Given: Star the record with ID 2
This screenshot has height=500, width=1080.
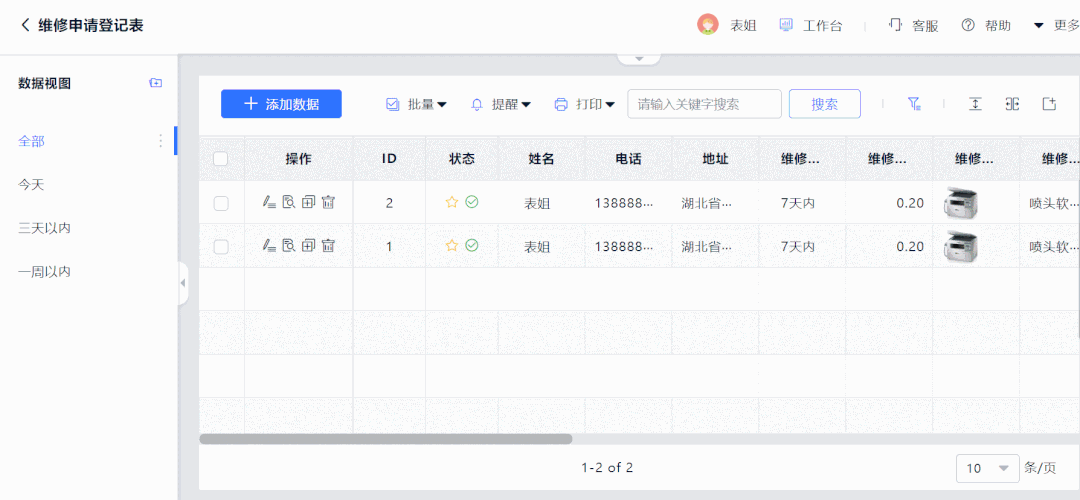Looking at the screenshot, I should 451,202.
